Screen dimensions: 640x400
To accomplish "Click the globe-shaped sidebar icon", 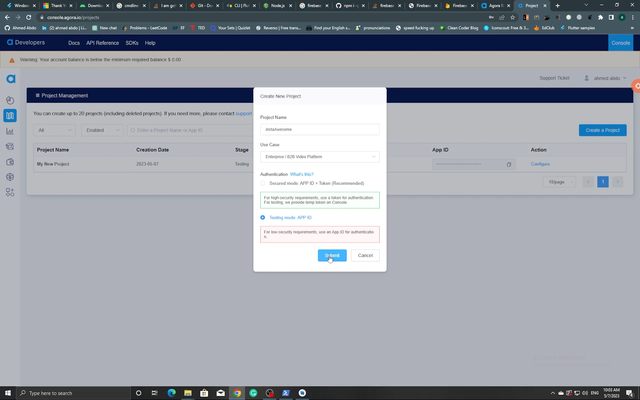I will point(10,177).
